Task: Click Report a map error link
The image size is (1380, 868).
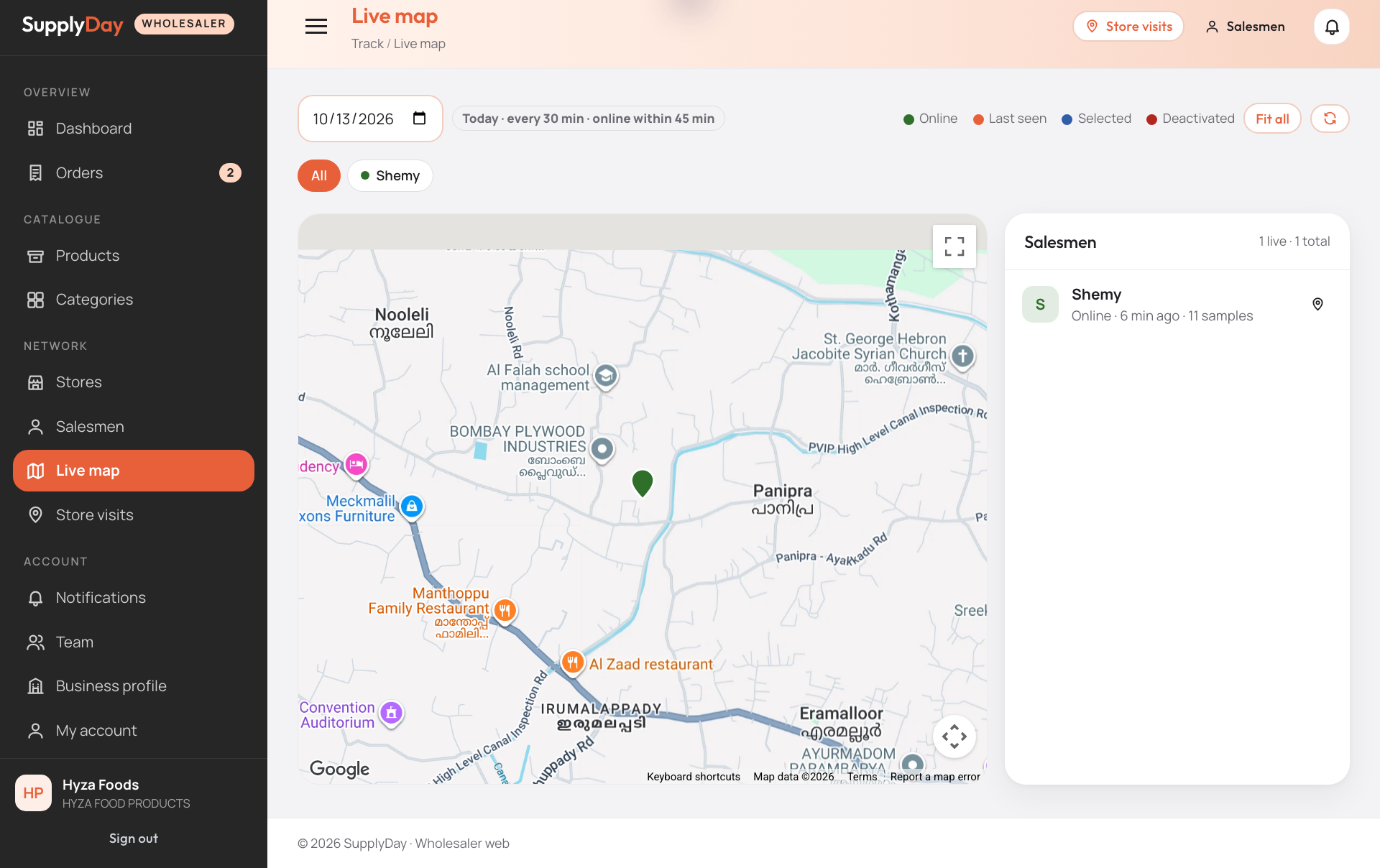Action: 935,777
